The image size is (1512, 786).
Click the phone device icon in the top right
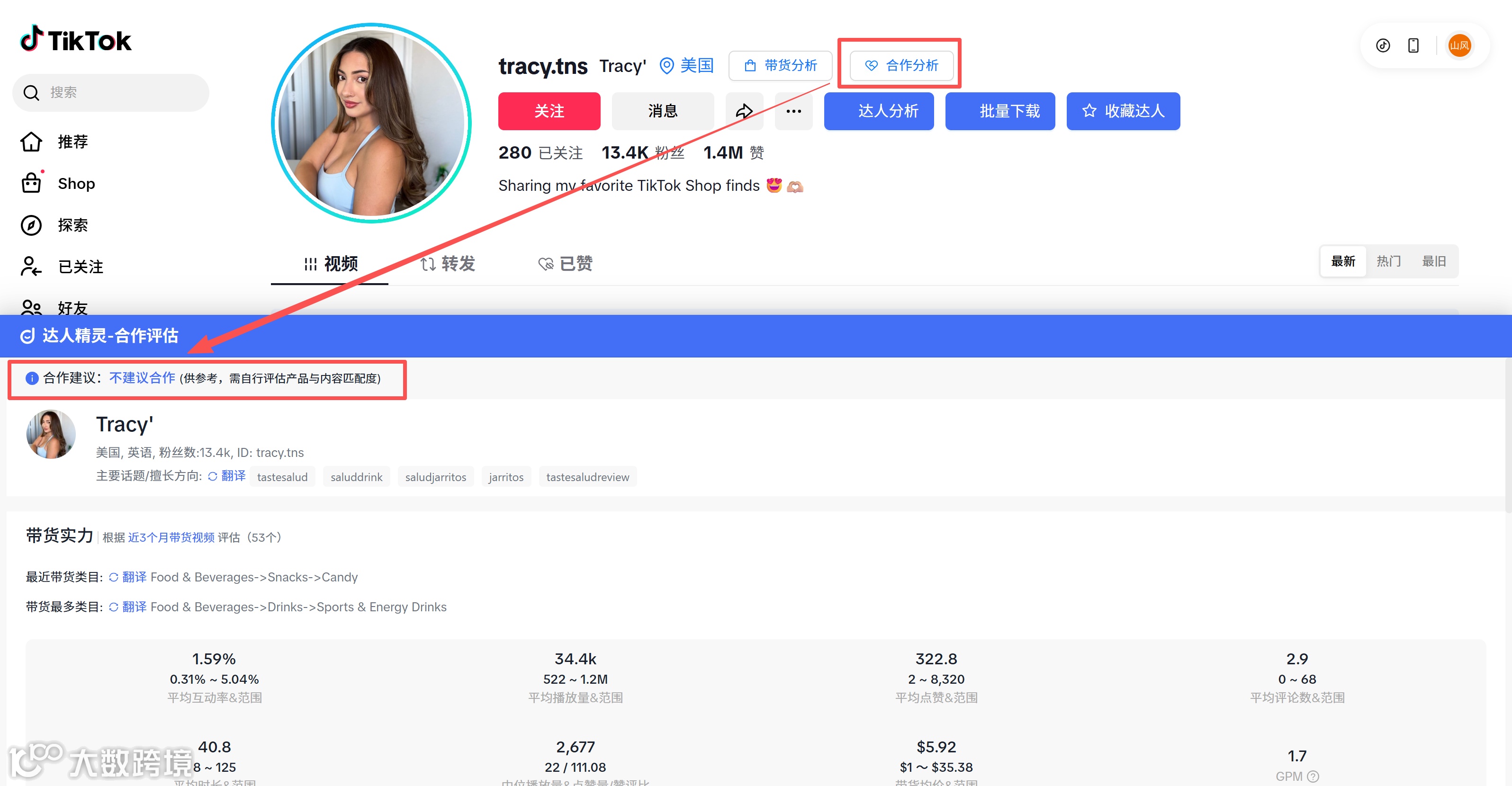point(1413,45)
